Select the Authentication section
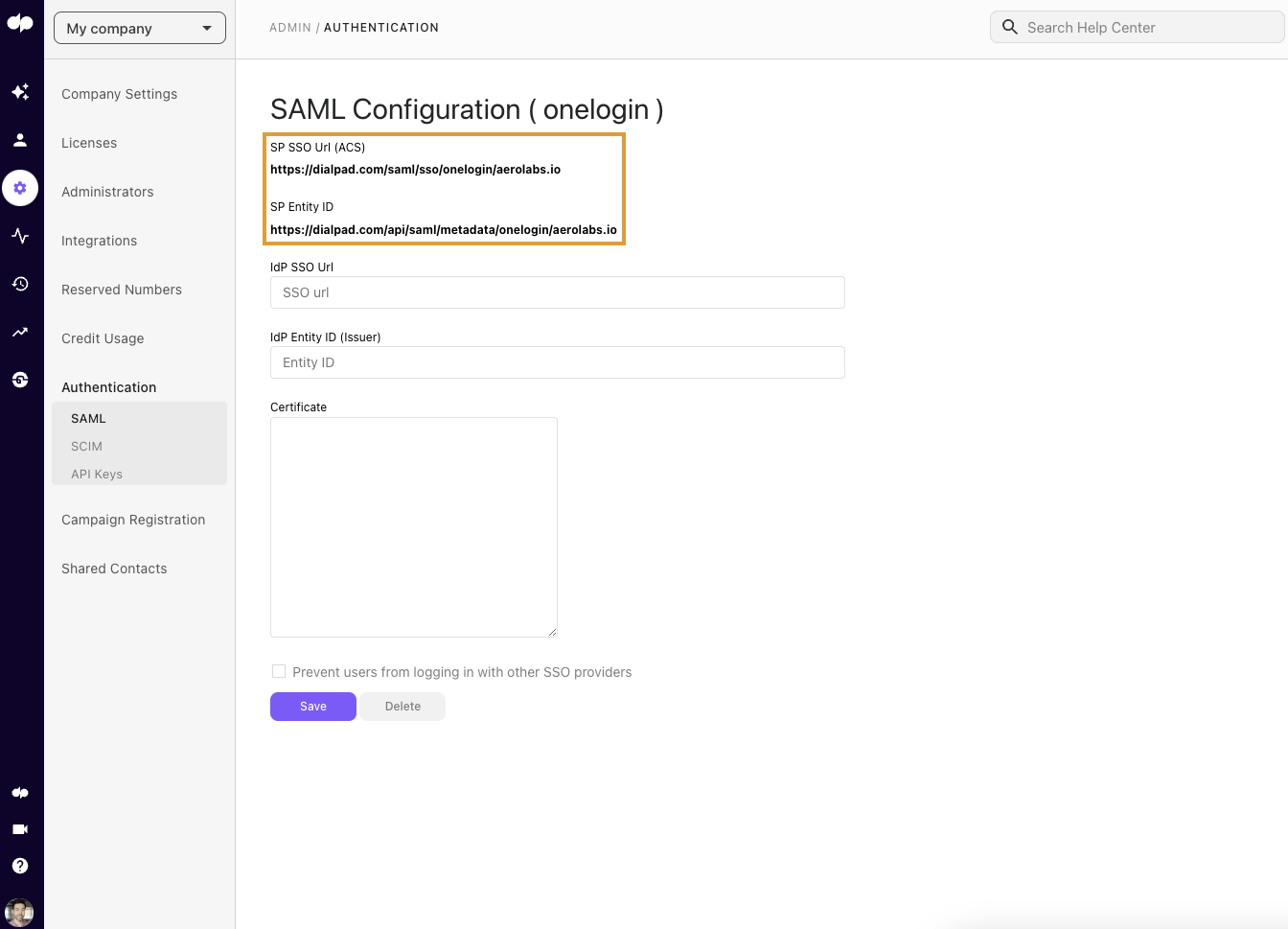 tap(109, 387)
